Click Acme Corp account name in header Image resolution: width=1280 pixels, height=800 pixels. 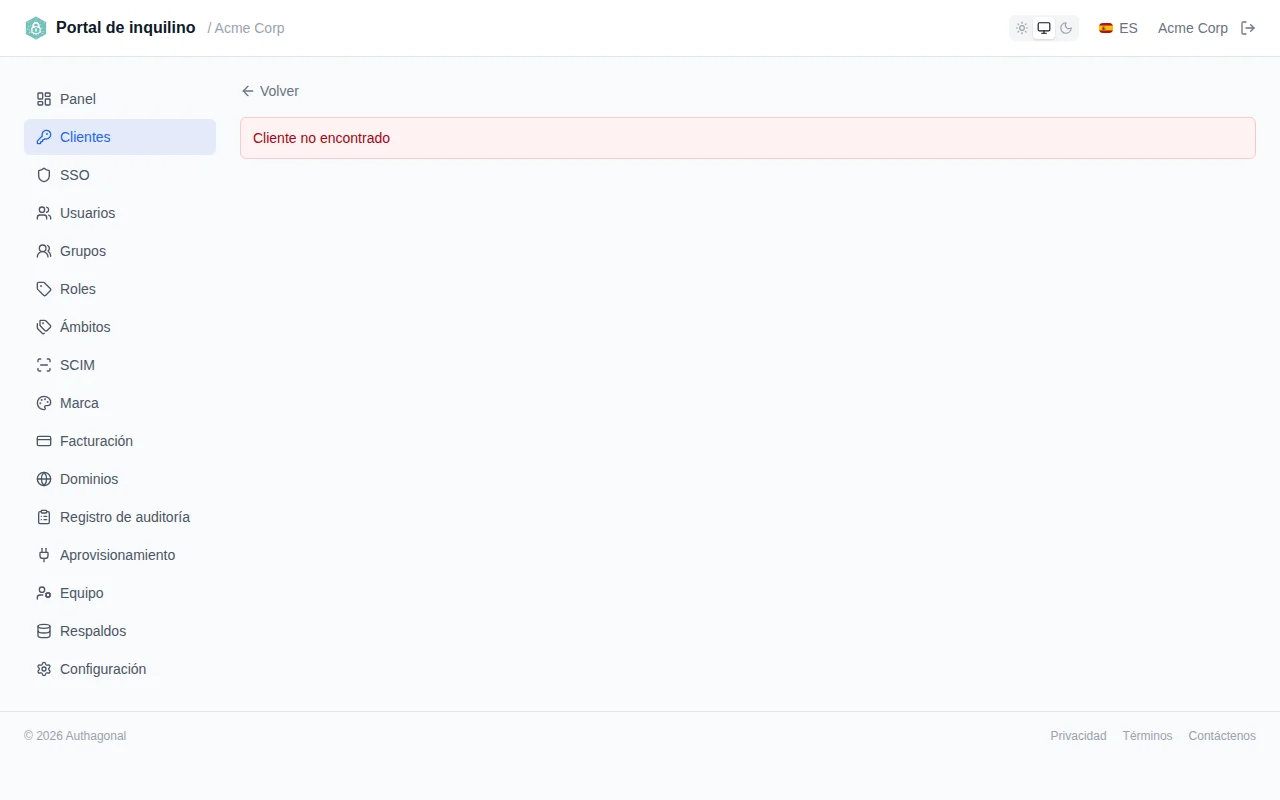coord(1193,28)
